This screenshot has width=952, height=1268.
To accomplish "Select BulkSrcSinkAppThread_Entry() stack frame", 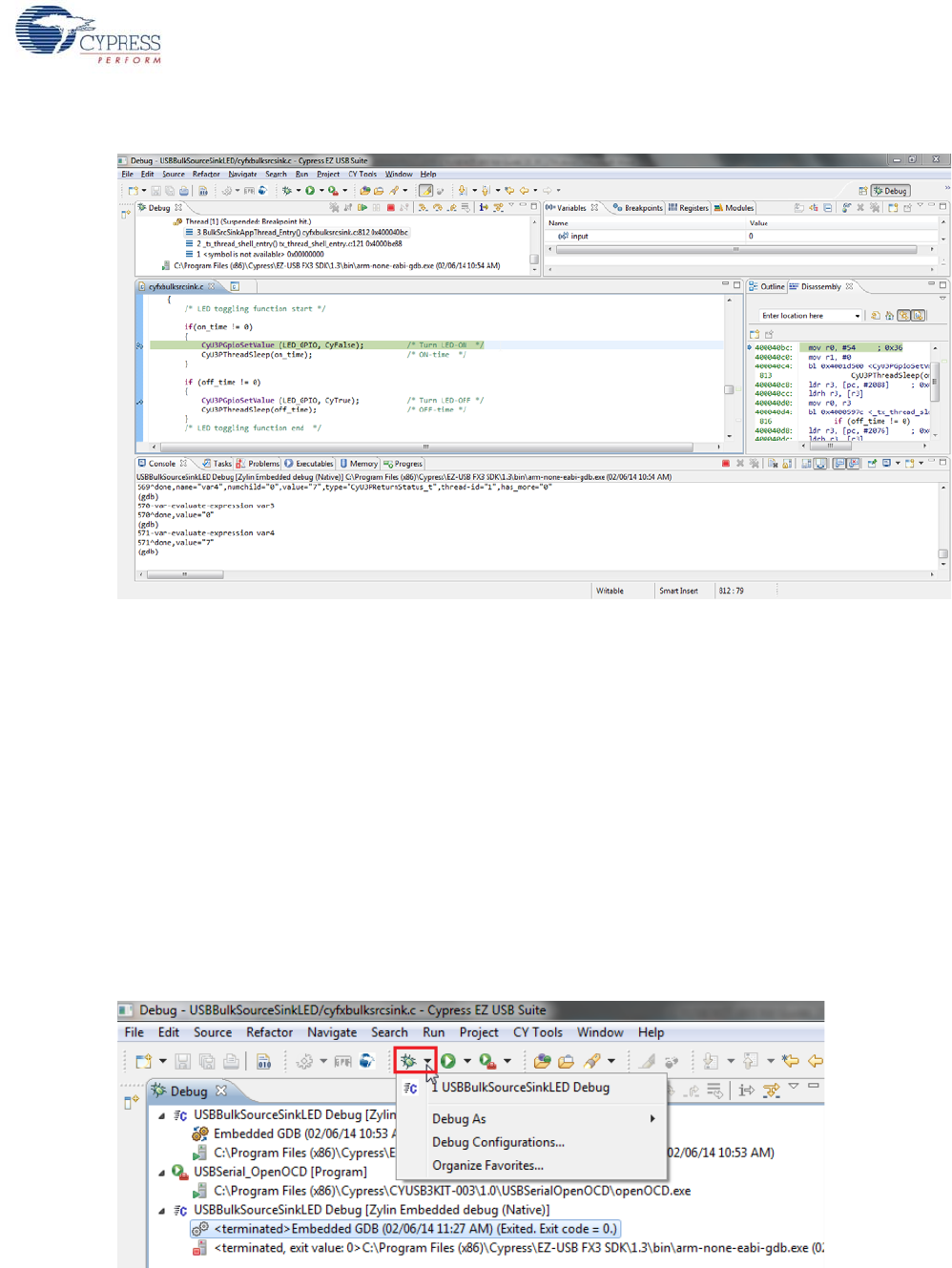I will click(296, 232).
